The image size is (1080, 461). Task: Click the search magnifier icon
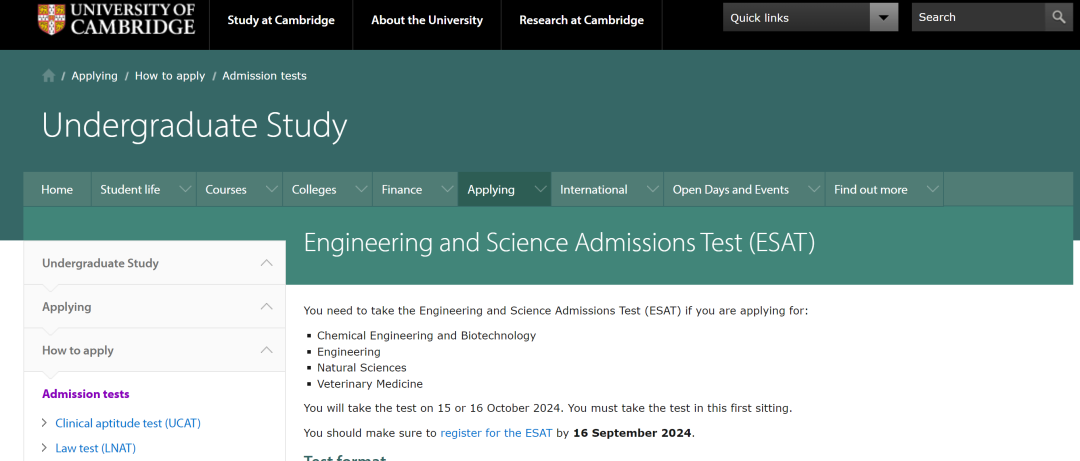[1059, 17]
